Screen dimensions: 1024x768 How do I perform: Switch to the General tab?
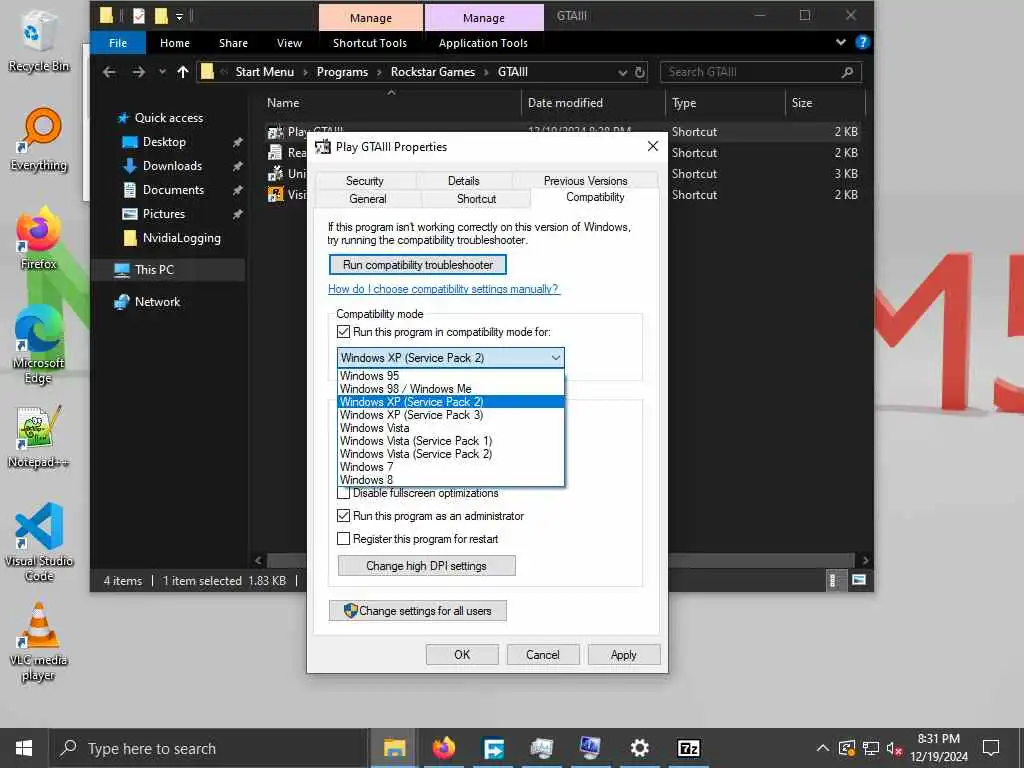click(x=368, y=199)
